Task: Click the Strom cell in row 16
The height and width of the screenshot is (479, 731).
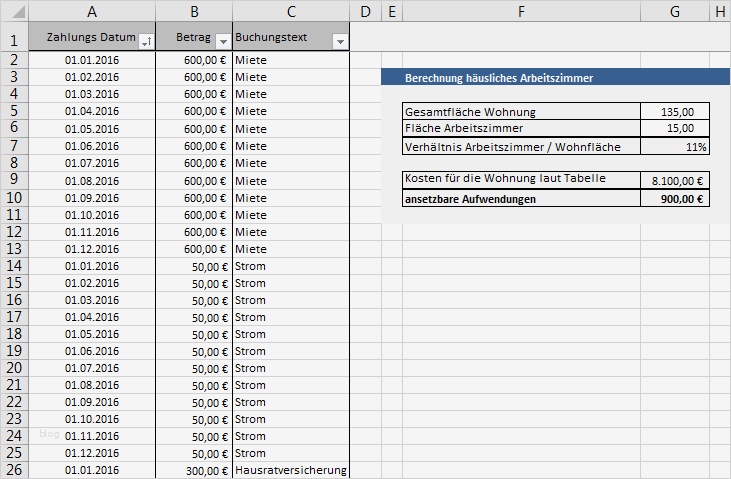Action: coord(291,300)
